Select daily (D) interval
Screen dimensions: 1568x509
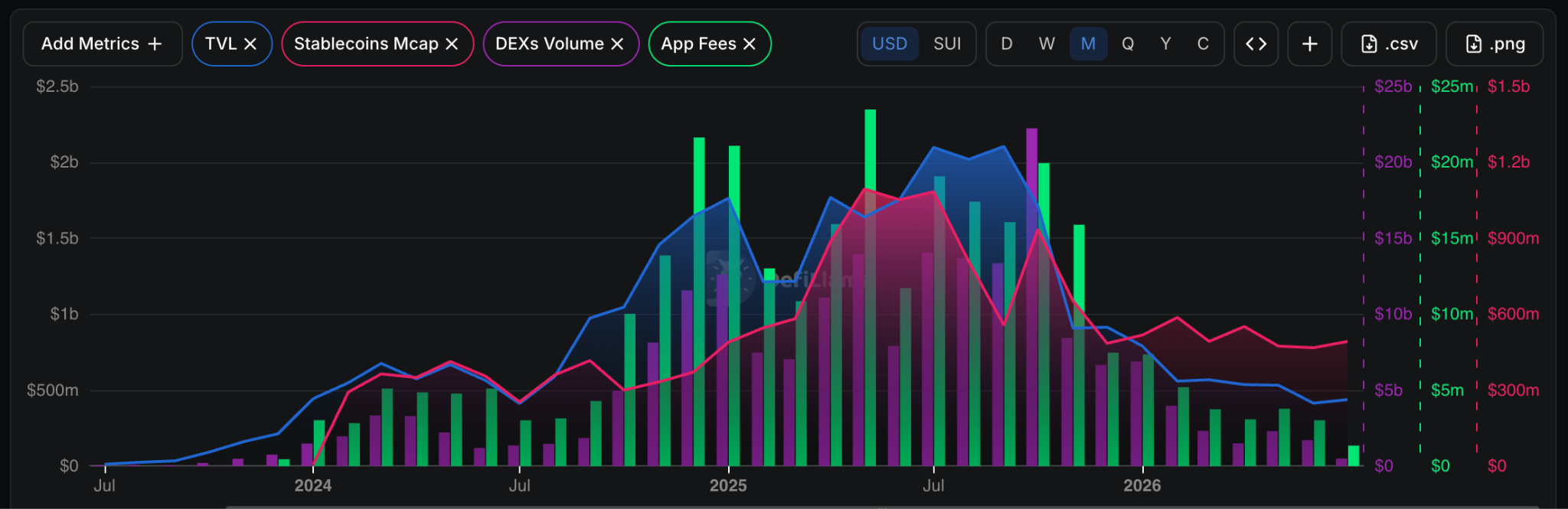(x=1007, y=44)
